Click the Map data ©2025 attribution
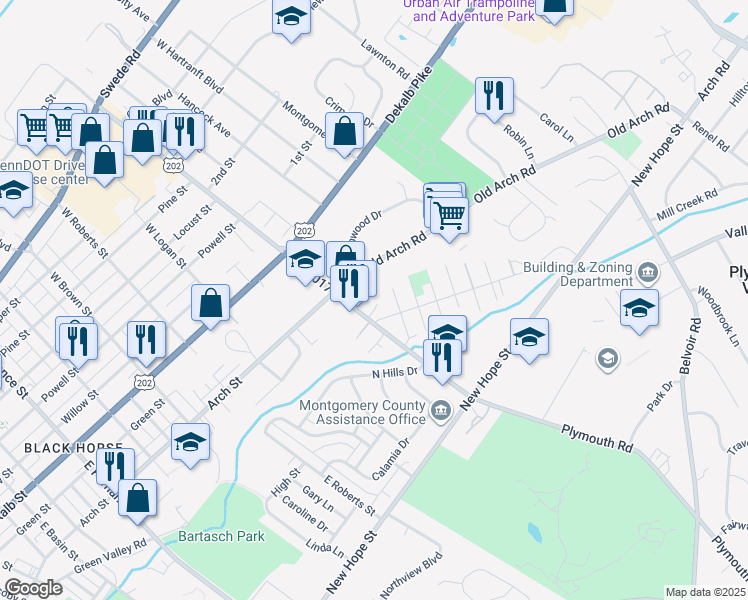This screenshot has height=600, width=748. click(x=706, y=592)
